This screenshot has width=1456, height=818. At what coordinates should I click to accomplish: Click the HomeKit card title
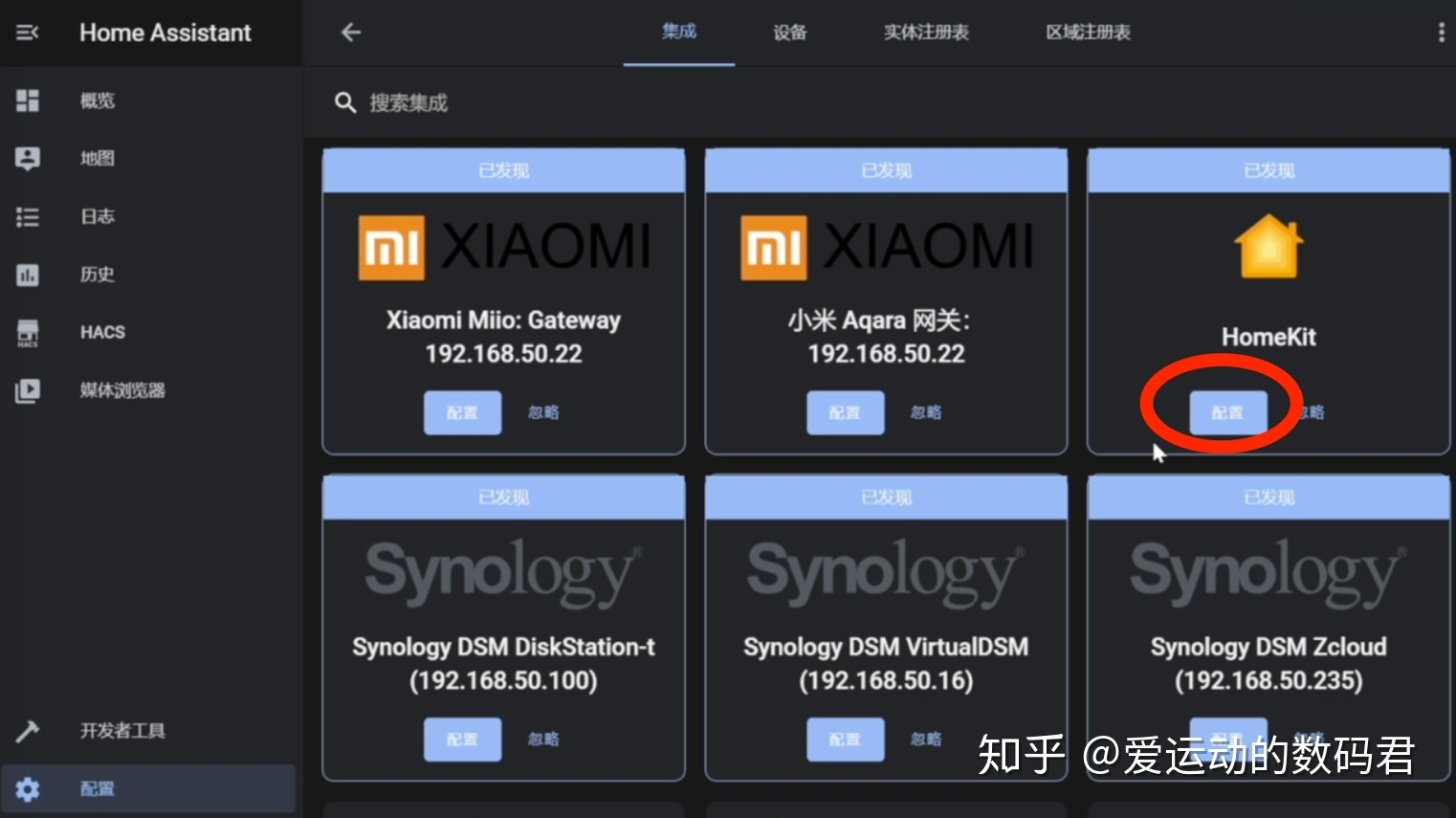coord(1268,337)
